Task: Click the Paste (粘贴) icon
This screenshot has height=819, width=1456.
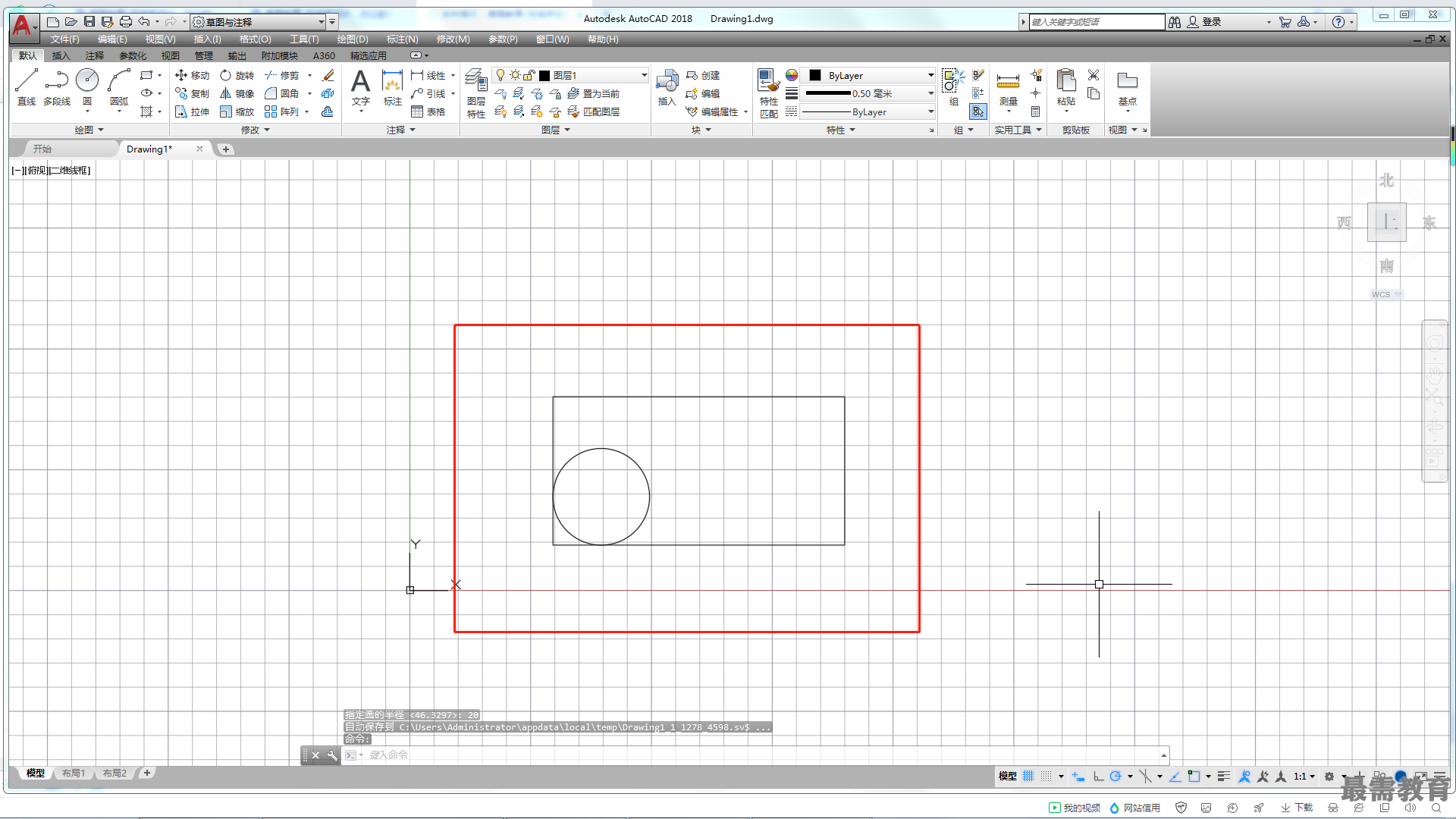Action: click(1066, 88)
